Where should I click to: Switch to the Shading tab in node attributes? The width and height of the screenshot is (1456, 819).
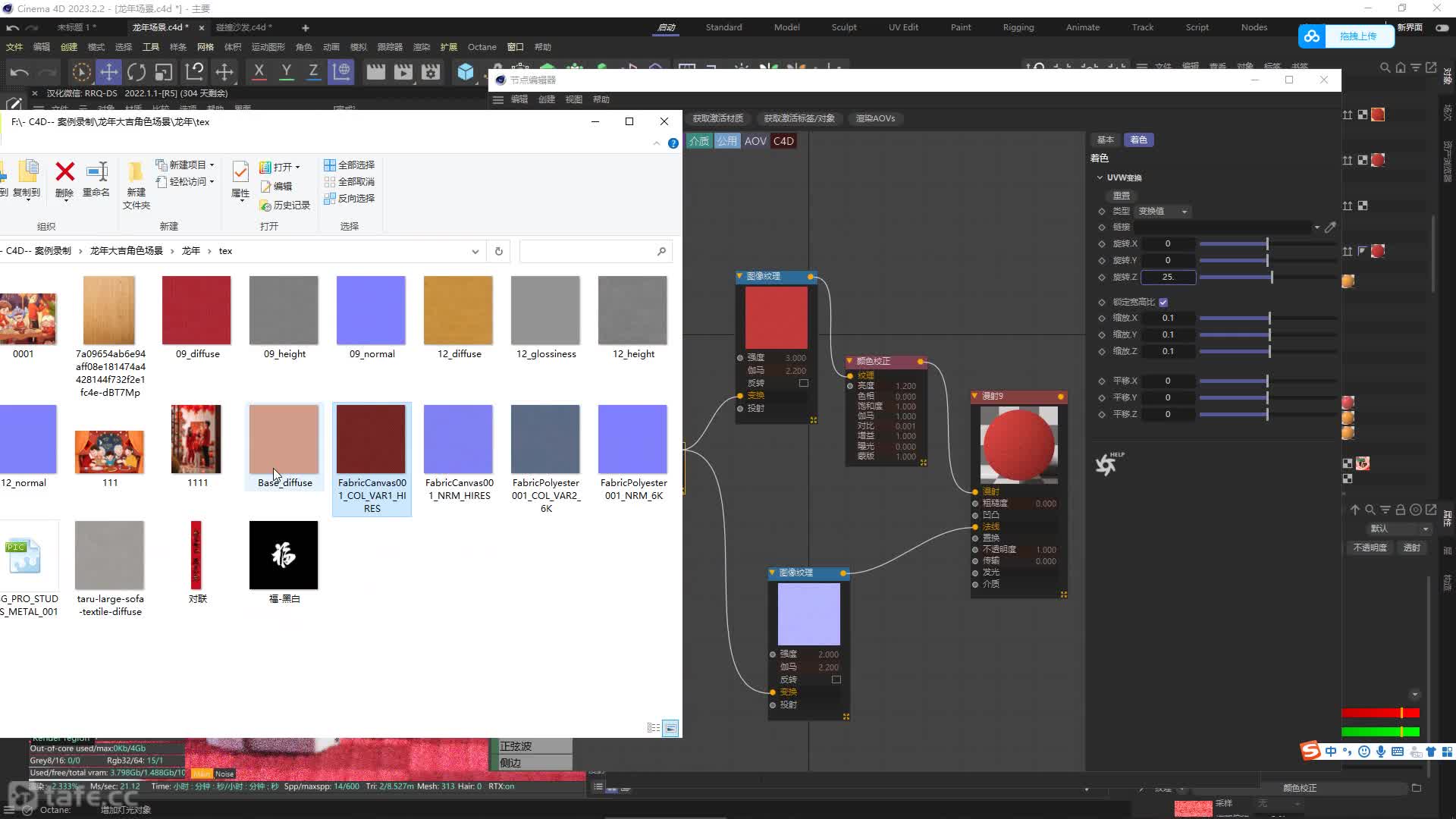tap(1139, 140)
